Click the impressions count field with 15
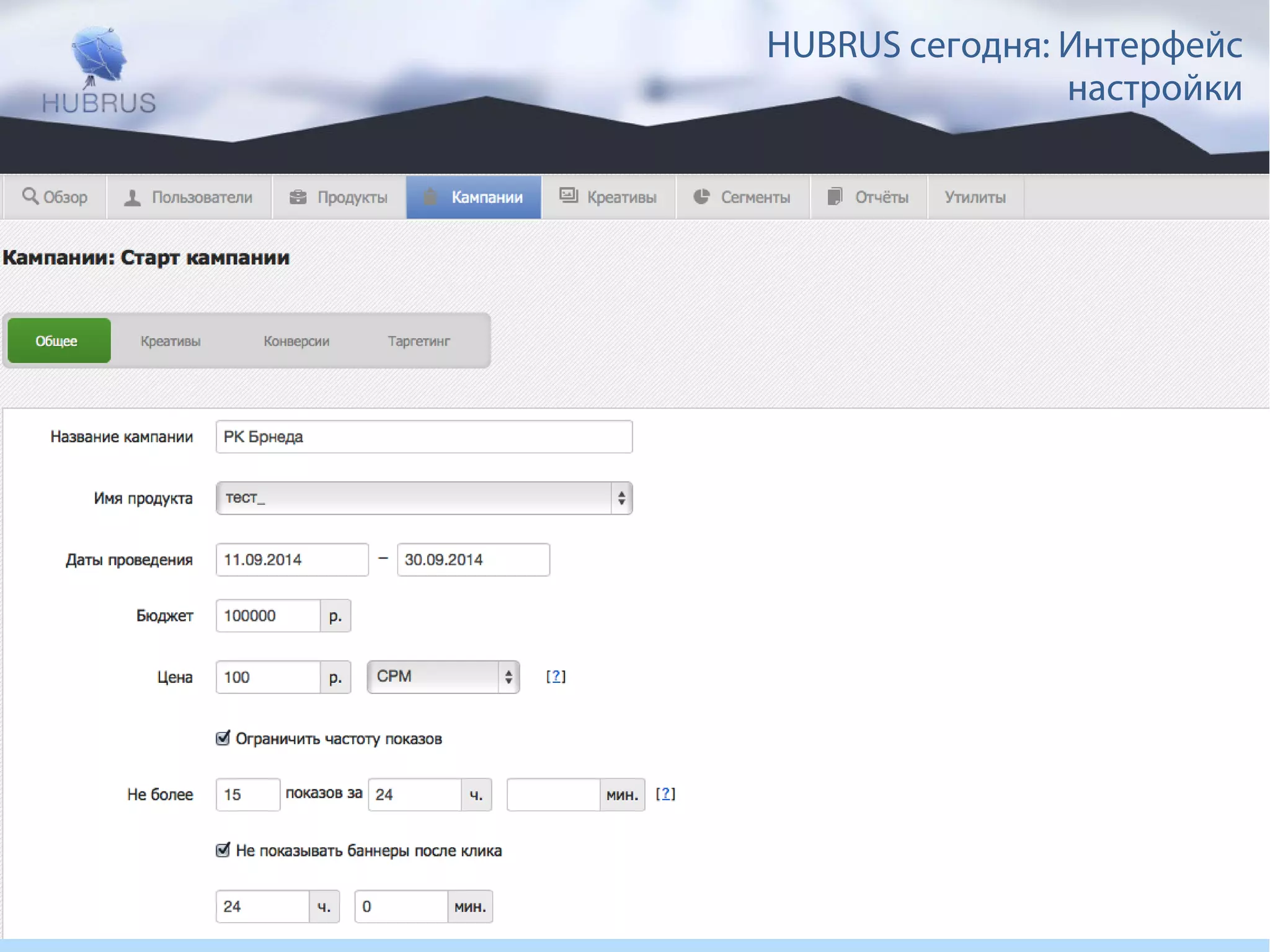Viewport: 1270px width, 952px height. tap(248, 794)
